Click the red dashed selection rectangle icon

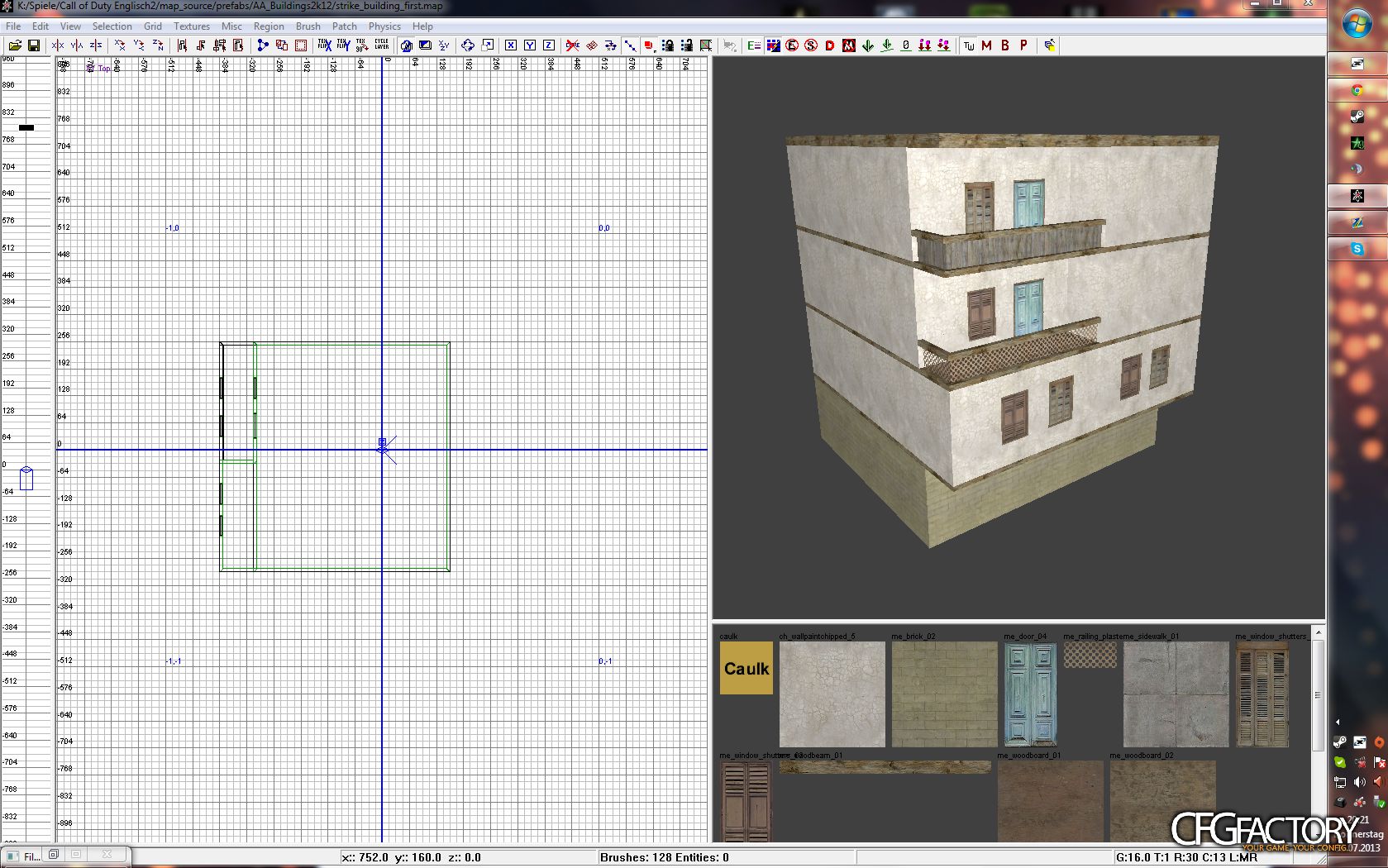(301, 45)
